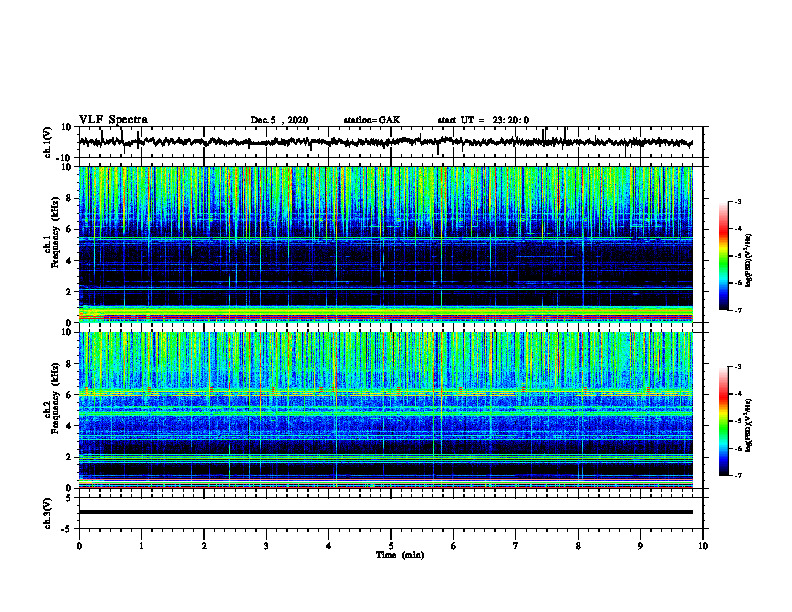This screenshot has height=612, width=792.
Task: Click the "Time (min)" x-axis label
Action: tap(400, 555)
